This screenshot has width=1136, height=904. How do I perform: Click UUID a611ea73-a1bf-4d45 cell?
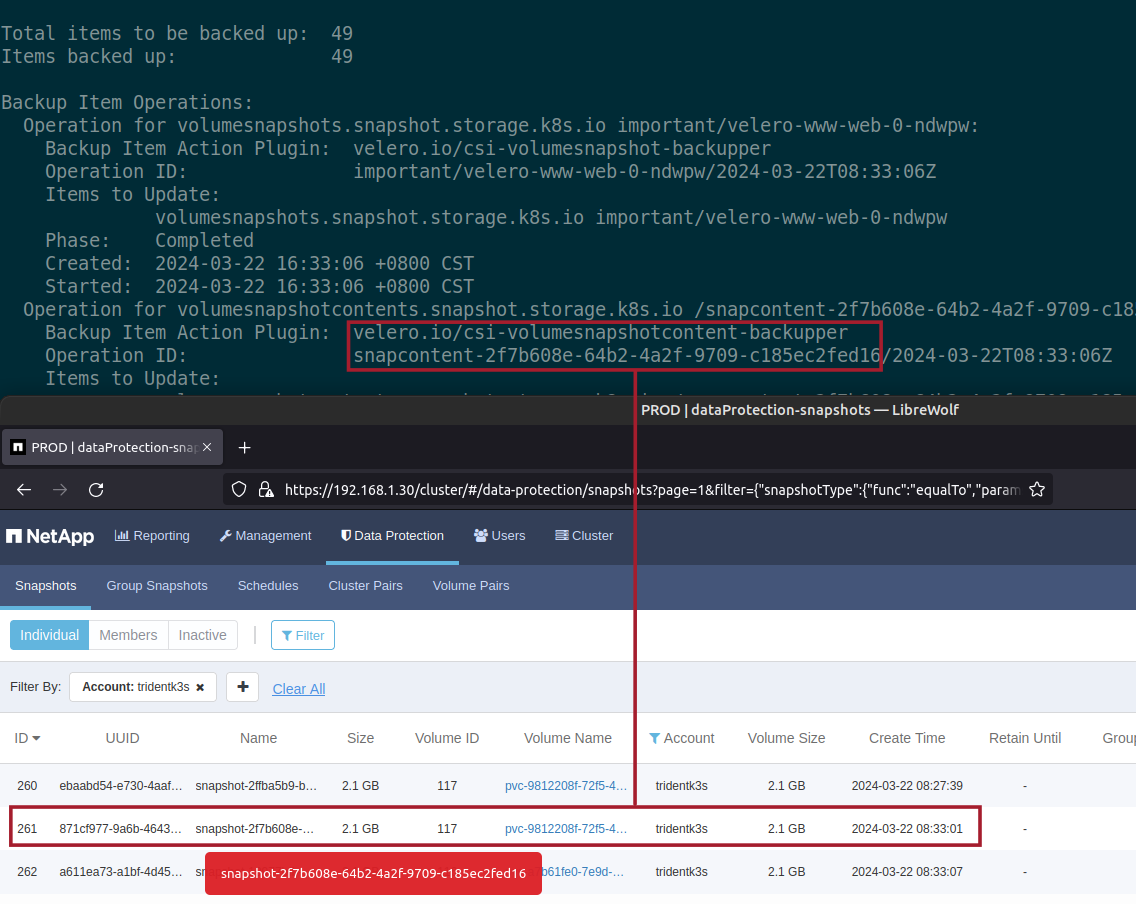121,872
